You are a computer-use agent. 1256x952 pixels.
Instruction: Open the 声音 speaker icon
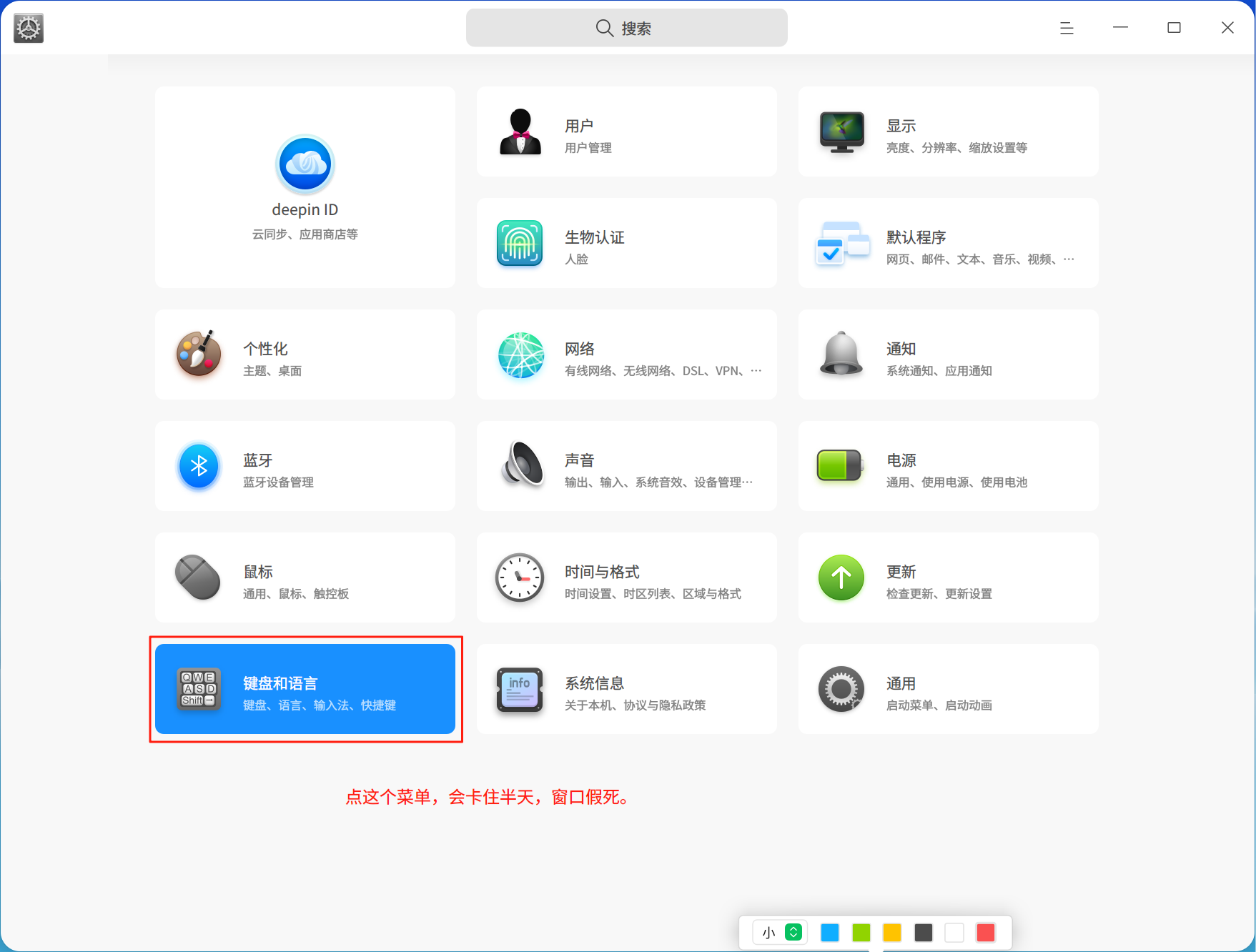(x=522, y=465)
